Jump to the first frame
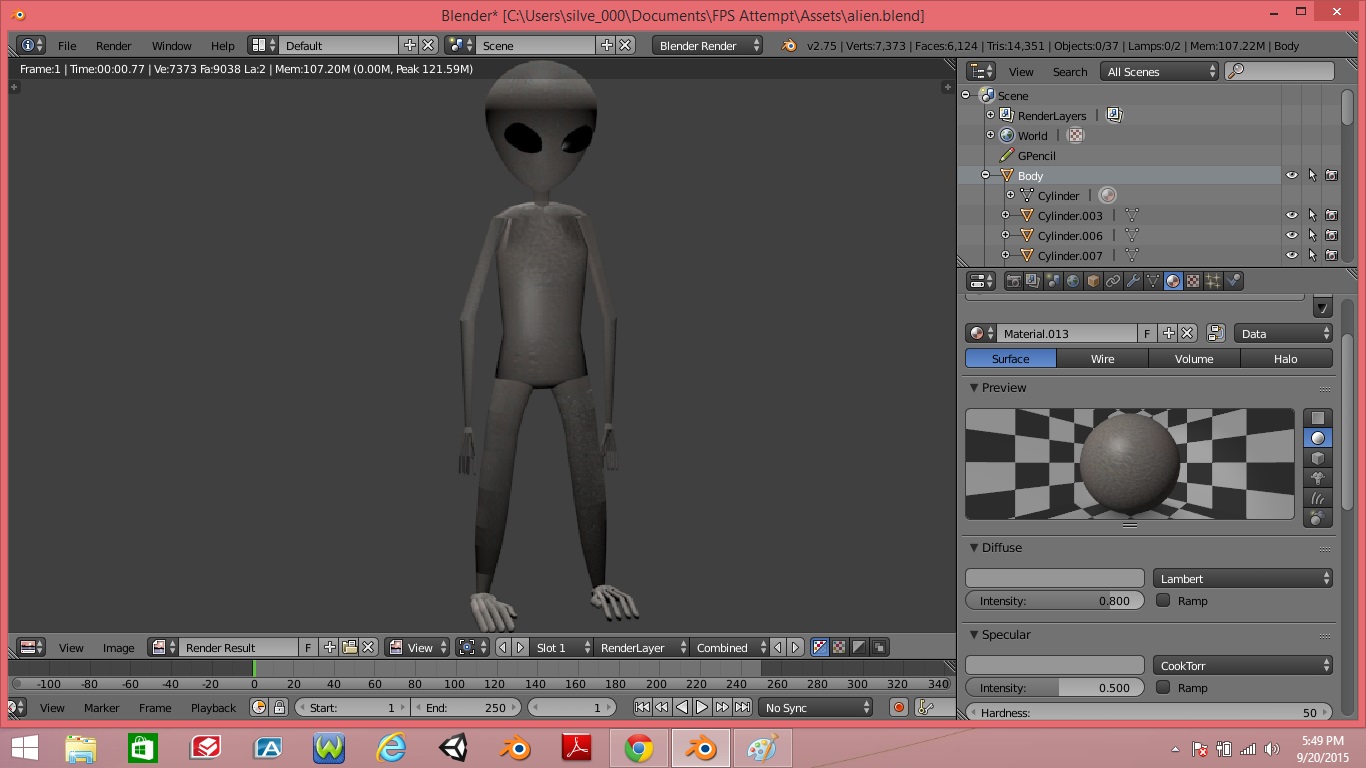Screen dimensions: 1366x768 coord(642,708)
